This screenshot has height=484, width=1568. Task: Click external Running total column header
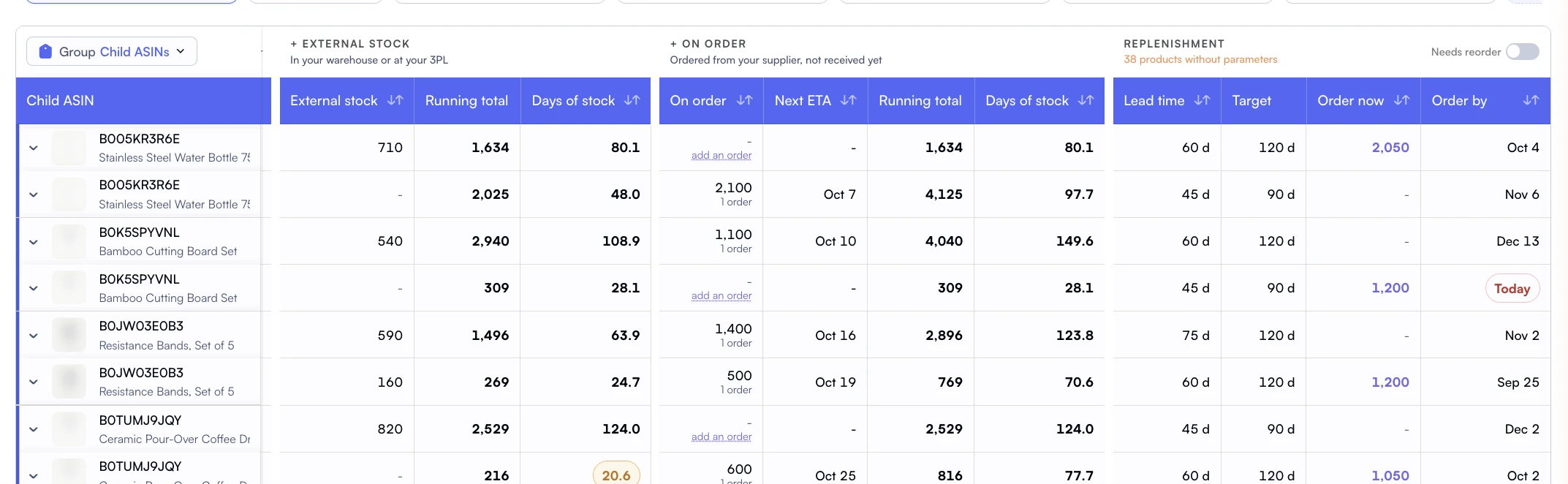point(467,101)
